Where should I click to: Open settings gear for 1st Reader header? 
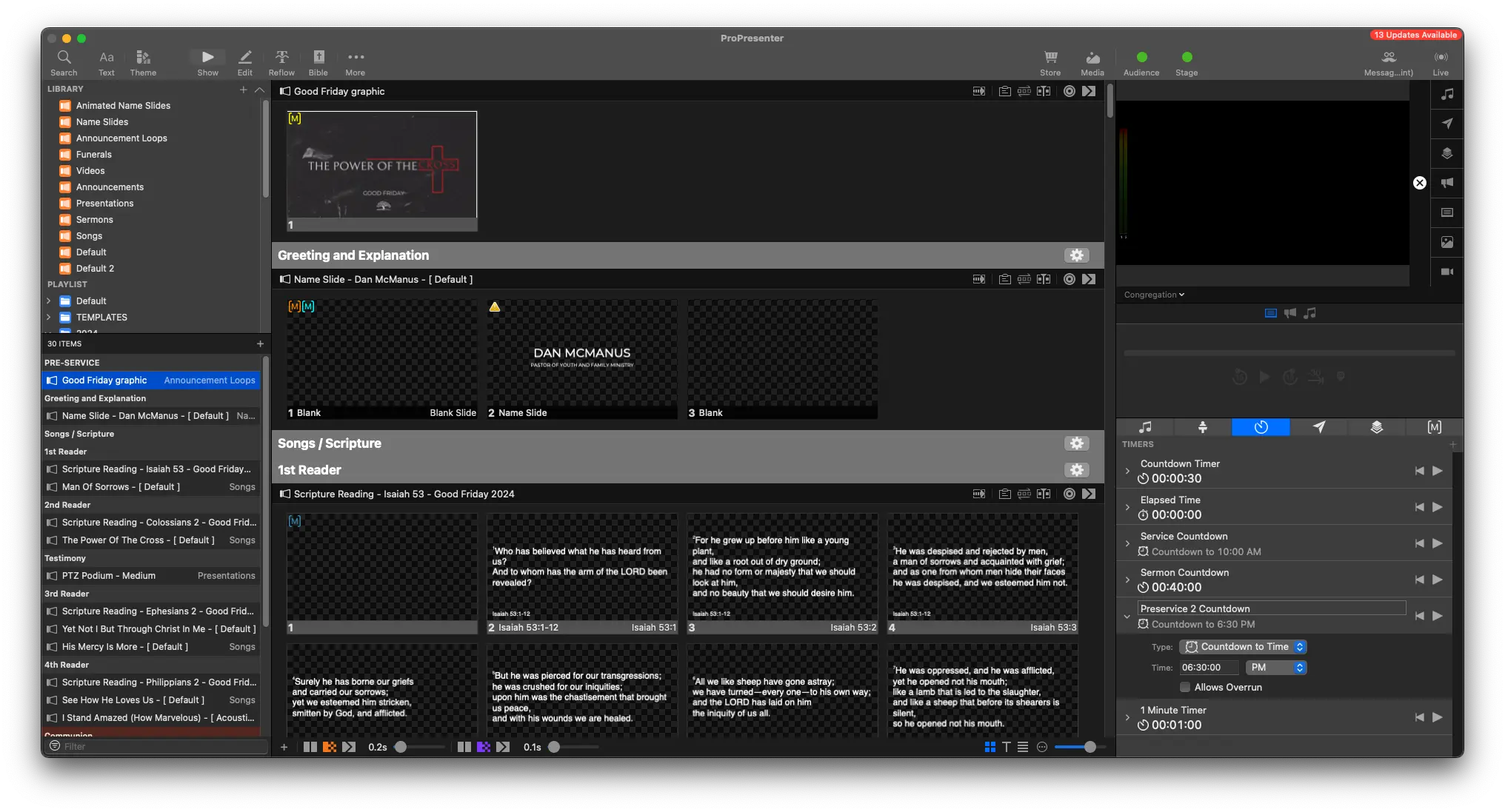1077,470
